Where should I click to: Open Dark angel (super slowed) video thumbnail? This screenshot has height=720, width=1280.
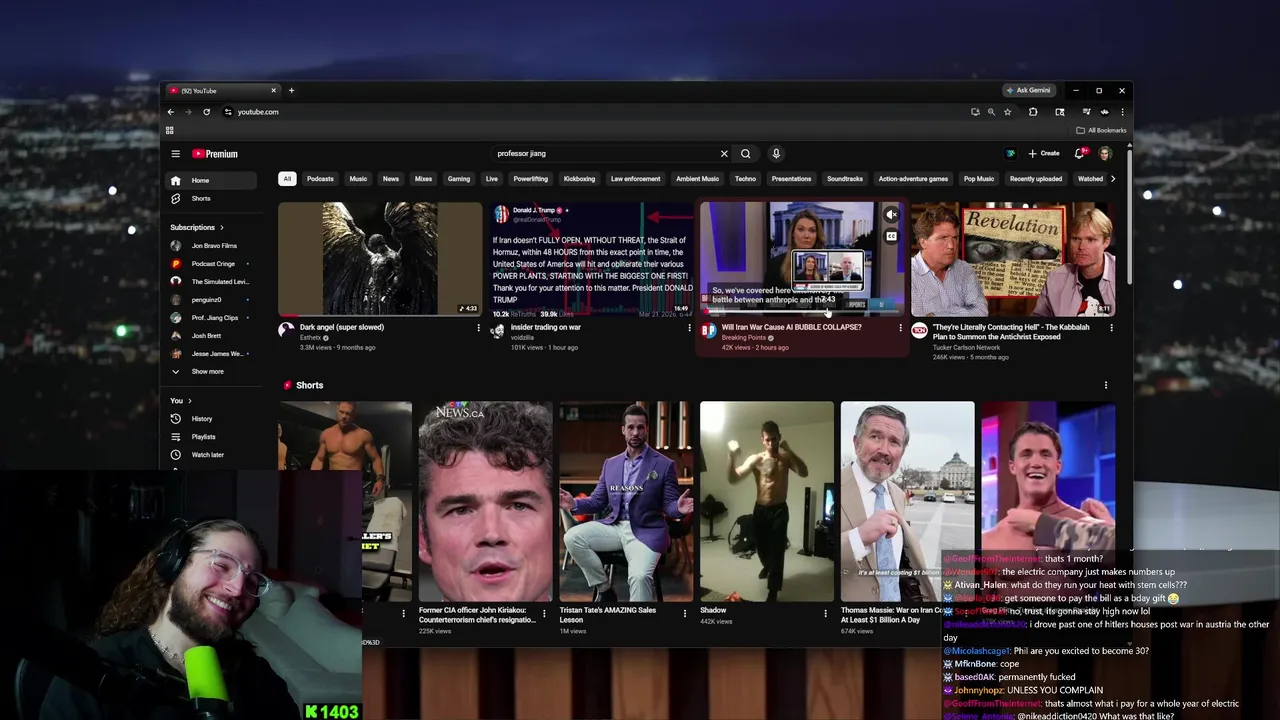380,259
